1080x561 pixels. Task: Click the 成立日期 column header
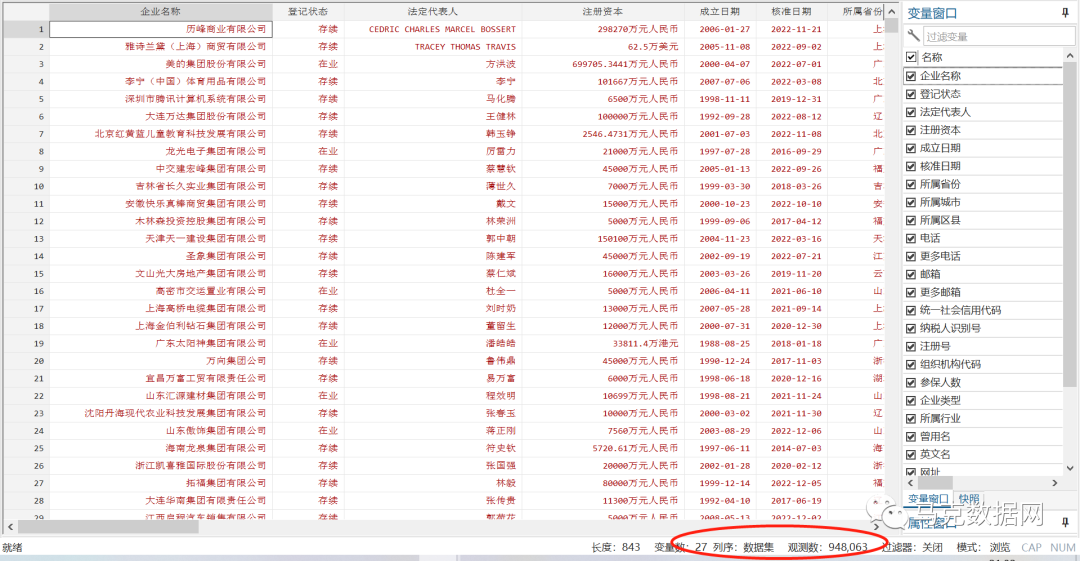point(720,12)
